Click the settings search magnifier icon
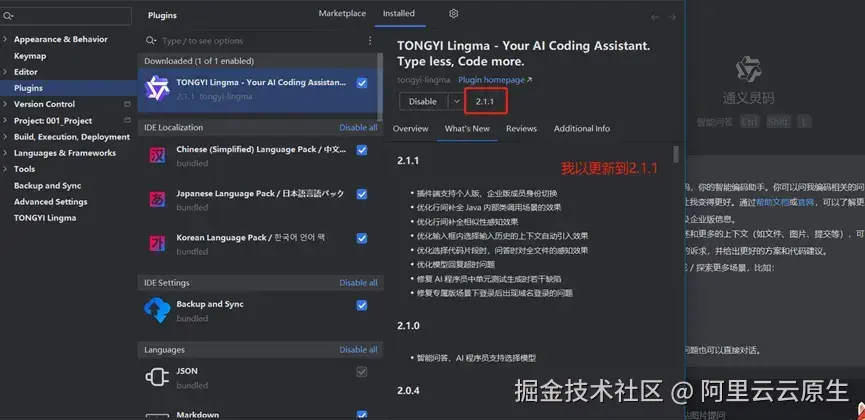Viewport: 865px width, 420px height. (x=8, y=16)
